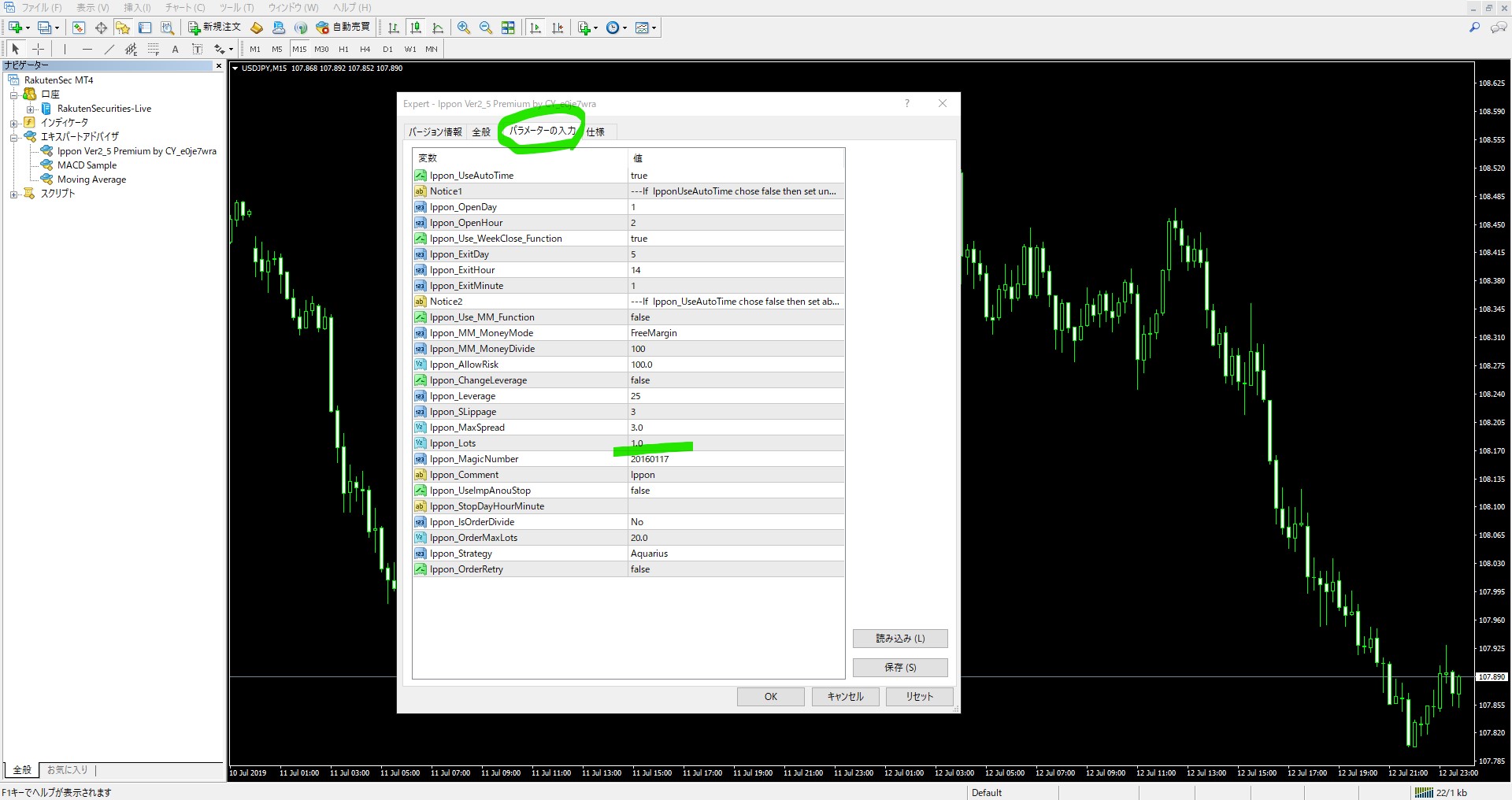Select the vertical line drawing tool
Image resolution: width=1512 pixels, height=800 pixels.
tap(65, 49)
